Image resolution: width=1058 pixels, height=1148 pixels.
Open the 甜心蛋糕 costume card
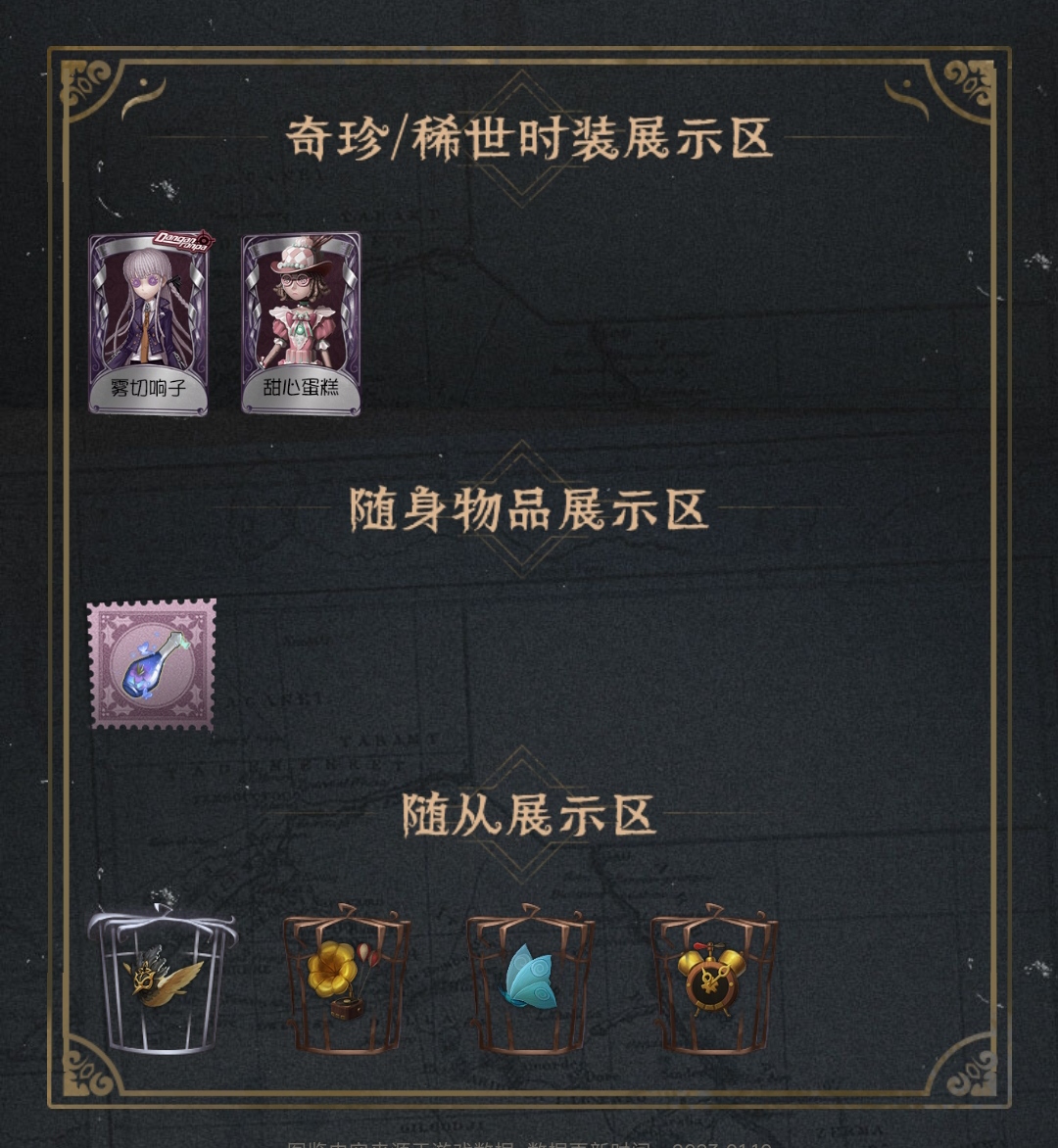pos(301,323)
